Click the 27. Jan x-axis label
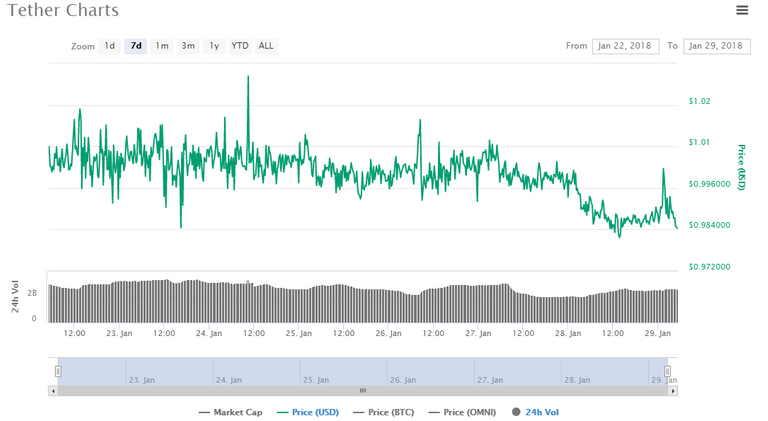This screenshot has height=421, width=768. tap(478, 333)
